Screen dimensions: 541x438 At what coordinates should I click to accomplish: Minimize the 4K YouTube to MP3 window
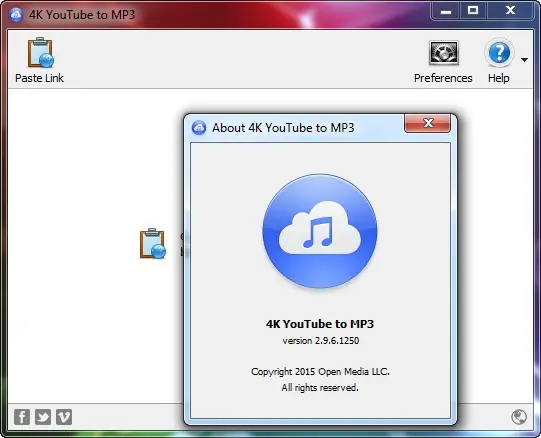click(x=446, y=11)
